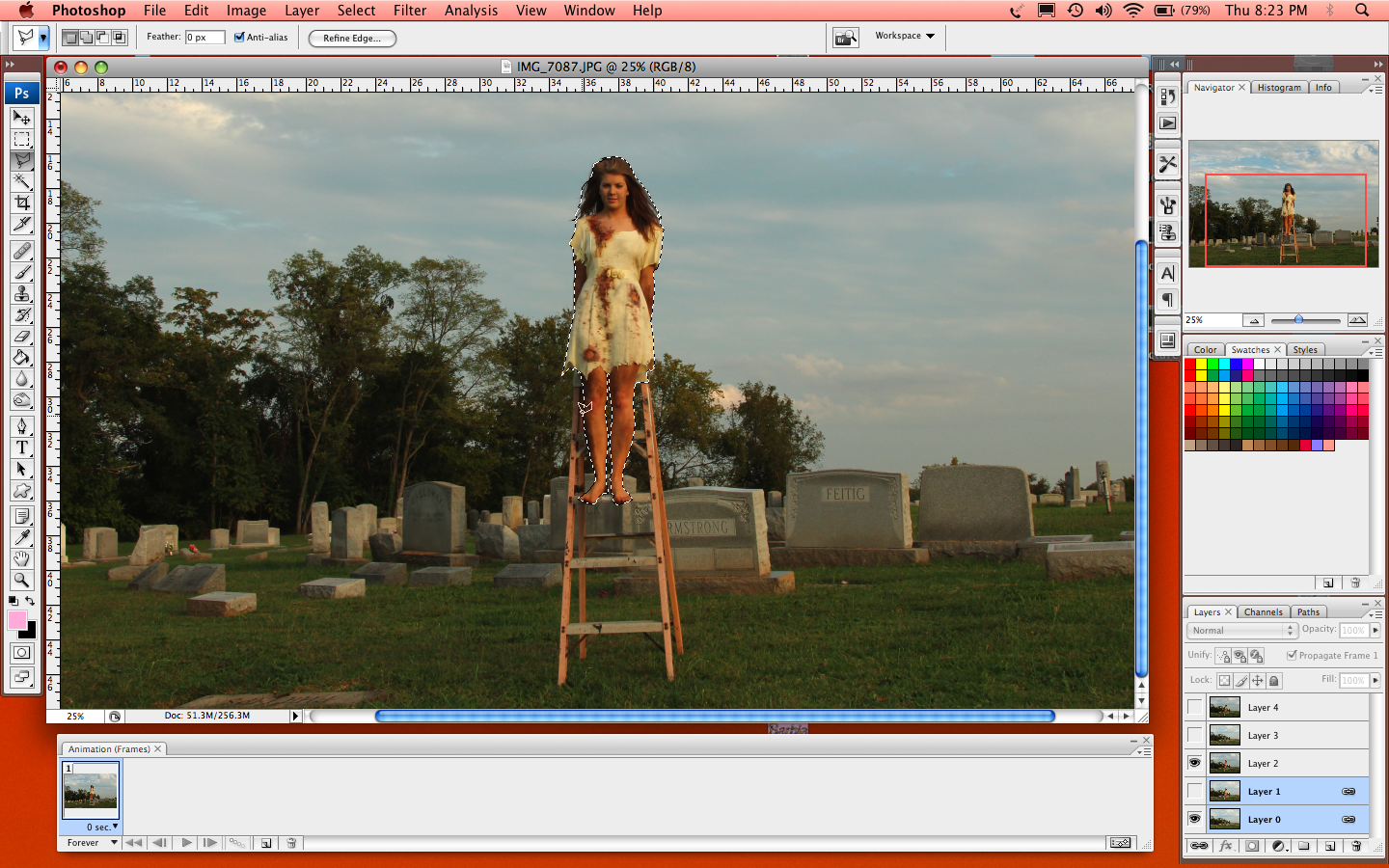Screen dimensions: 1389x868
Task: Show Layer 4 visibility box
Action: [1195, 707]
